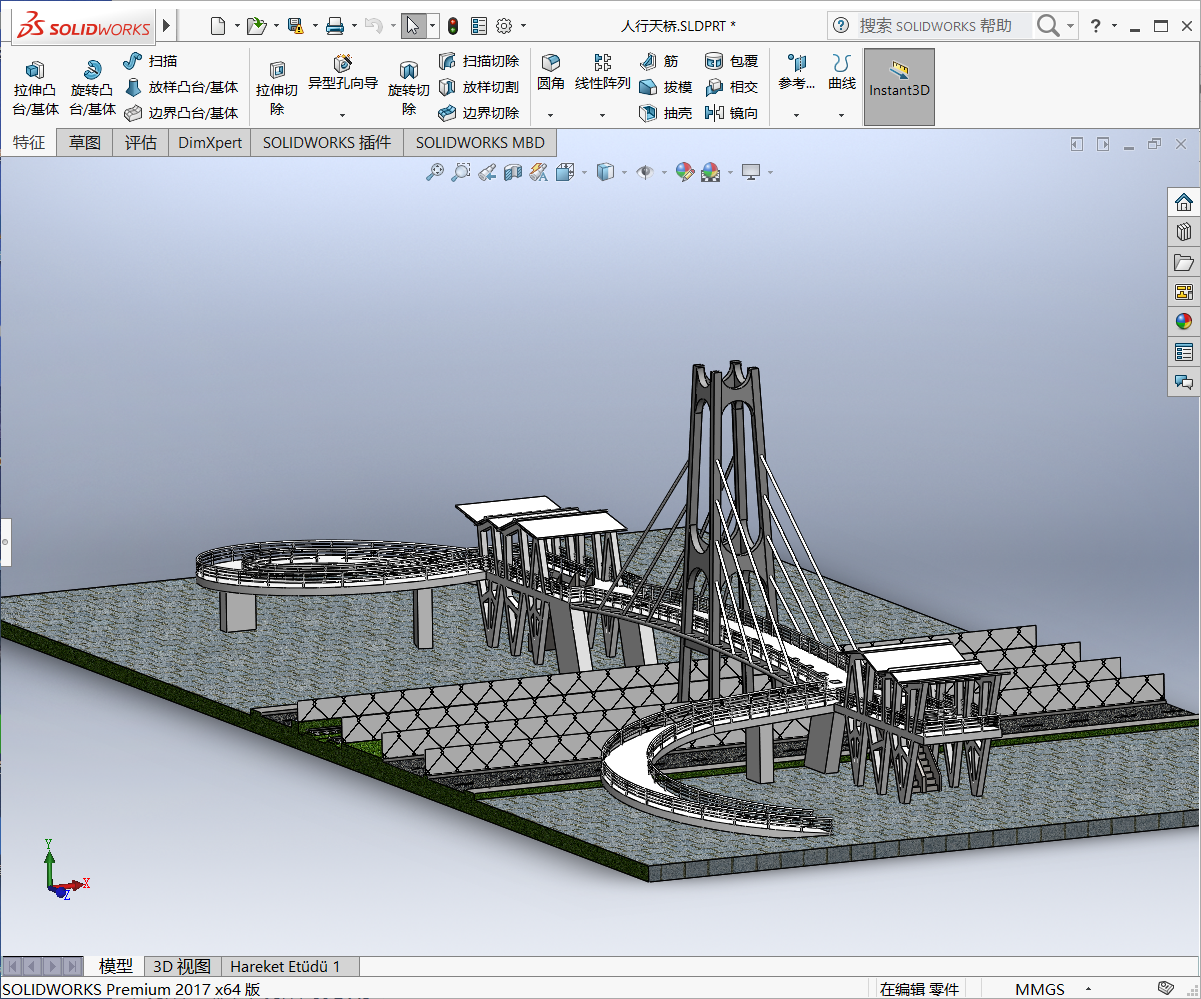The image size is (1201, 999).
Task: Click the Rebuild traffic light icon
Action: (453, 26)
